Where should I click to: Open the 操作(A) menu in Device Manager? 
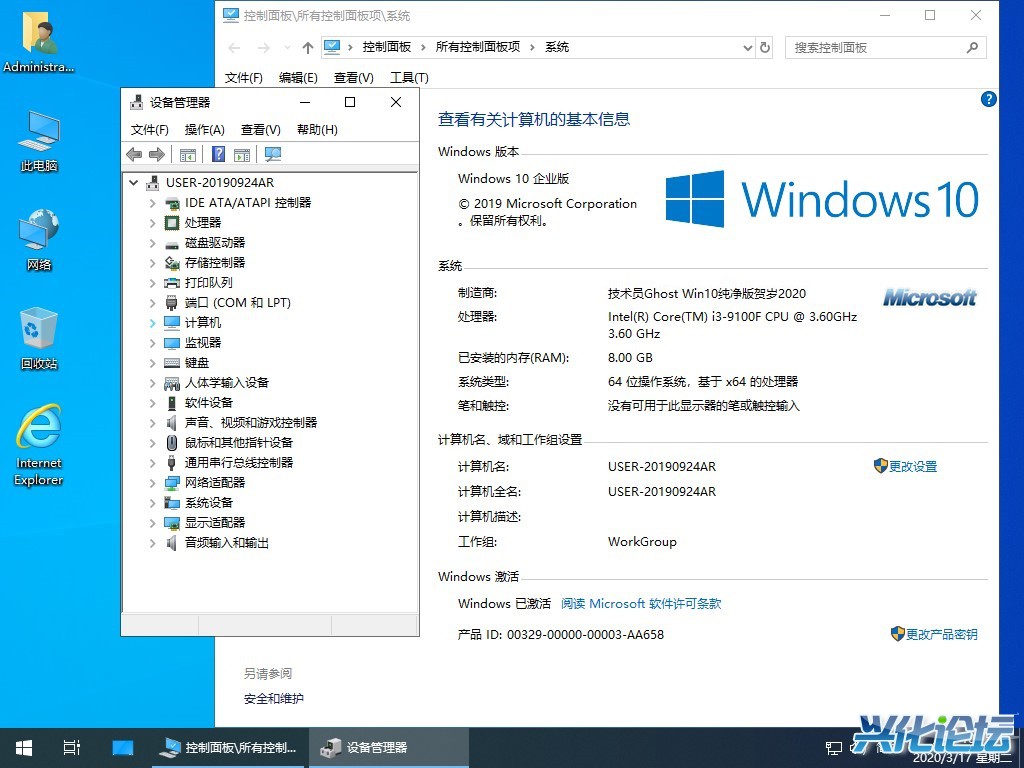pyautogui.click(x=204, y=130)
